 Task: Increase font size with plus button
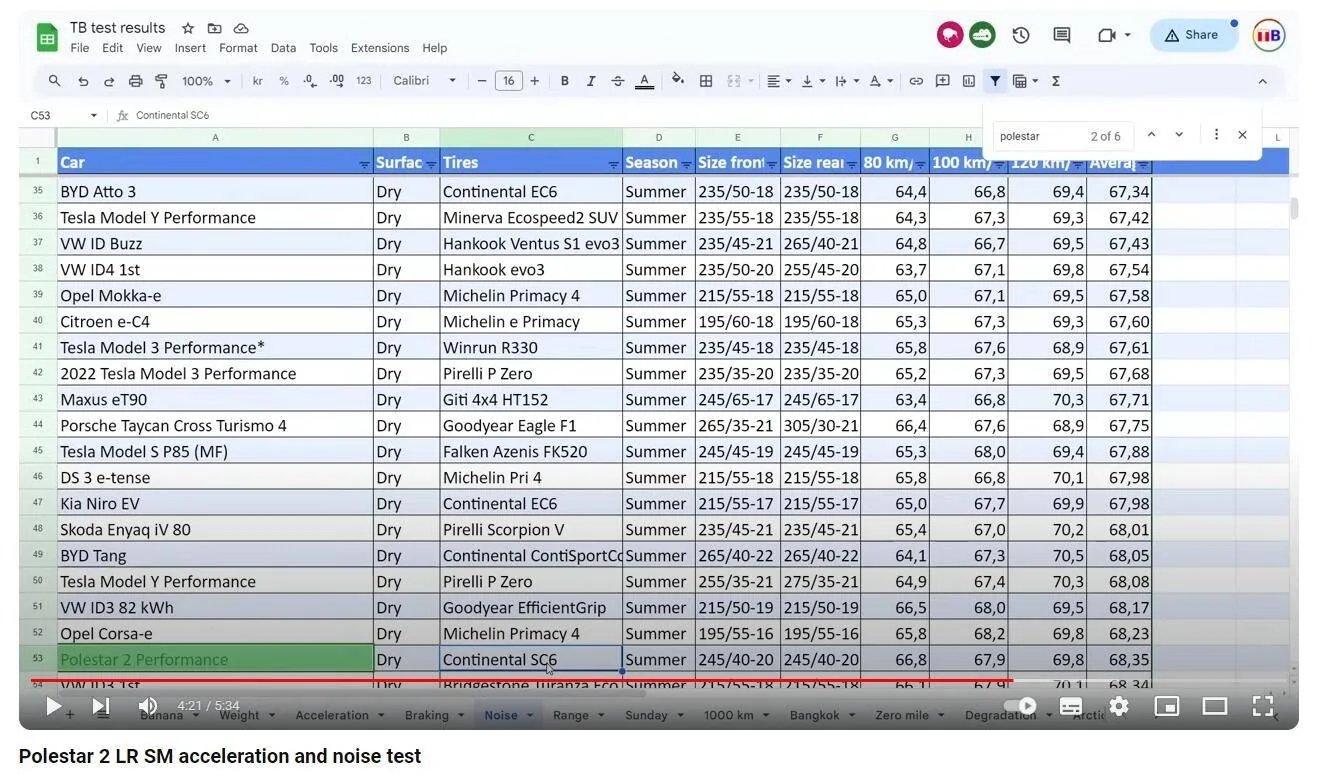pyautogui.click(x=535, y=81)
